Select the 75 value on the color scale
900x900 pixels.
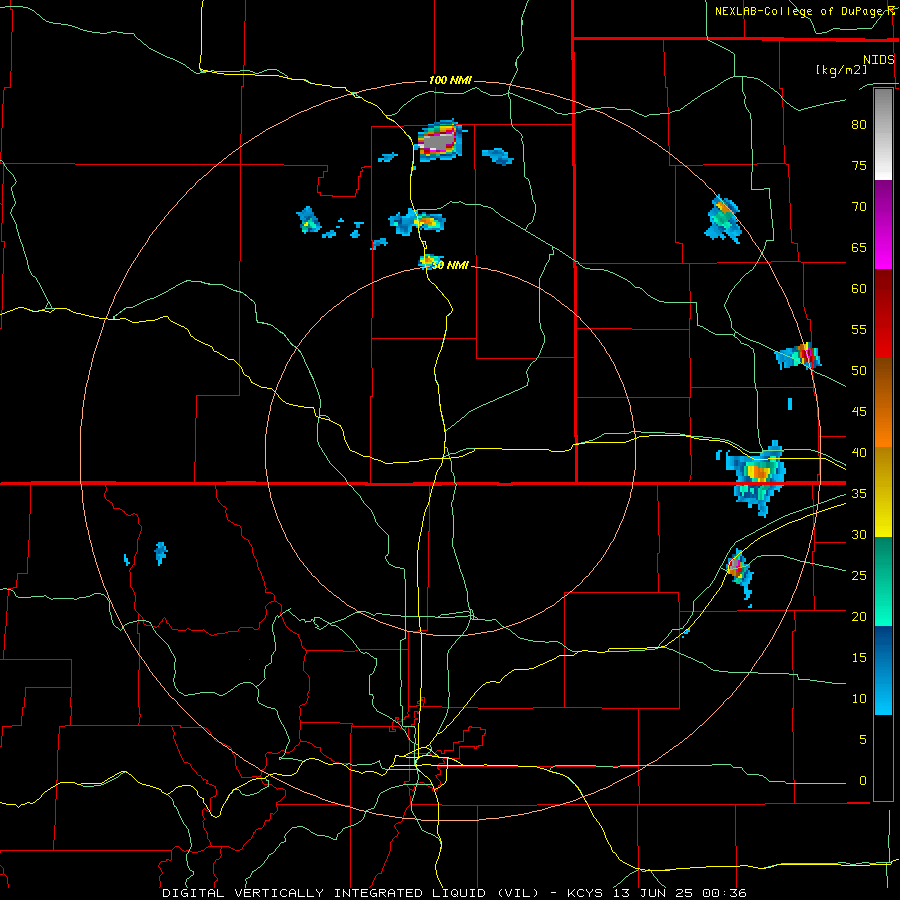859,165
